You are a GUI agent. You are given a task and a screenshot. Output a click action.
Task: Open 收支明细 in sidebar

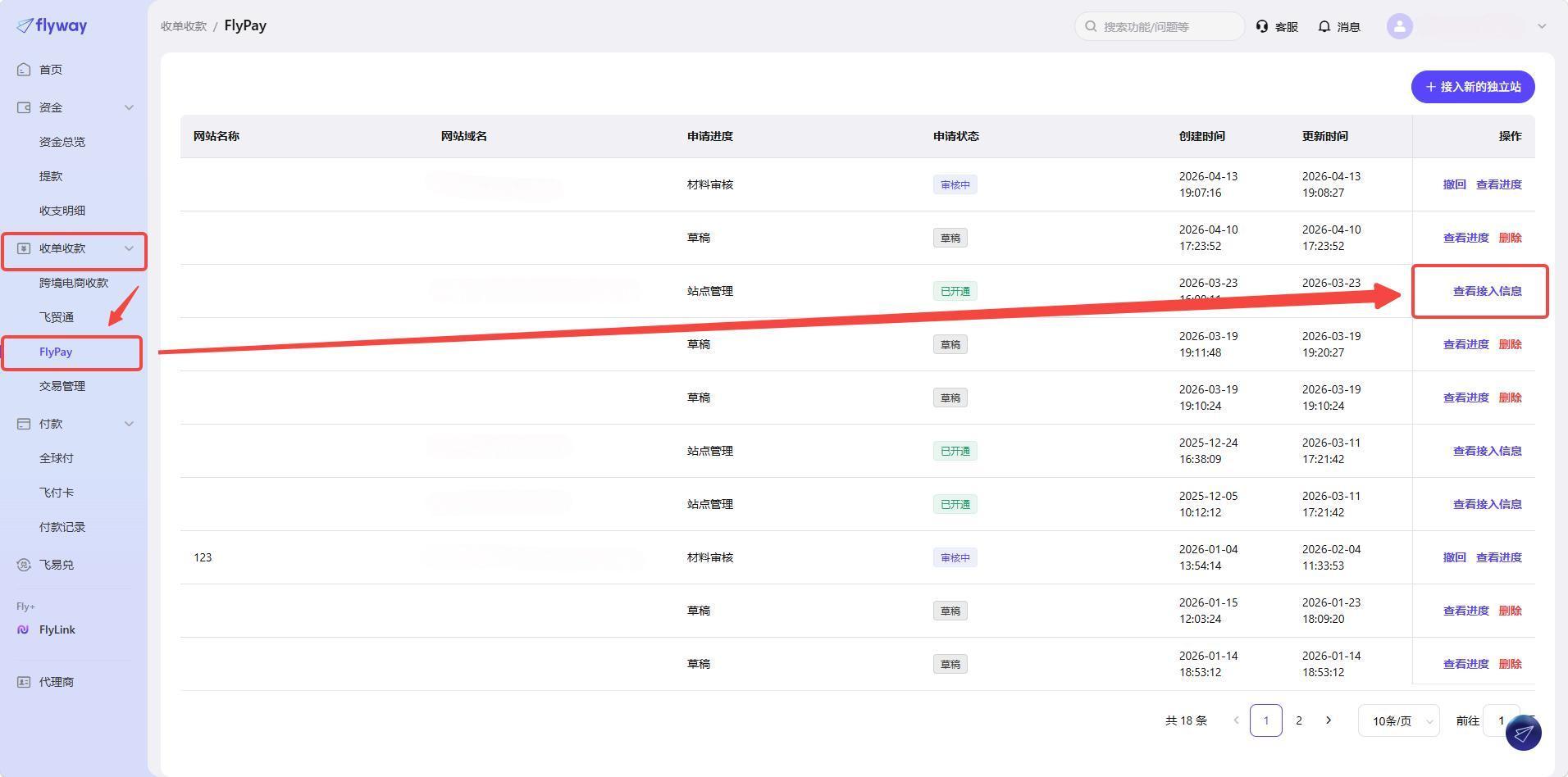pyautogui.click(x=62, y=211)
